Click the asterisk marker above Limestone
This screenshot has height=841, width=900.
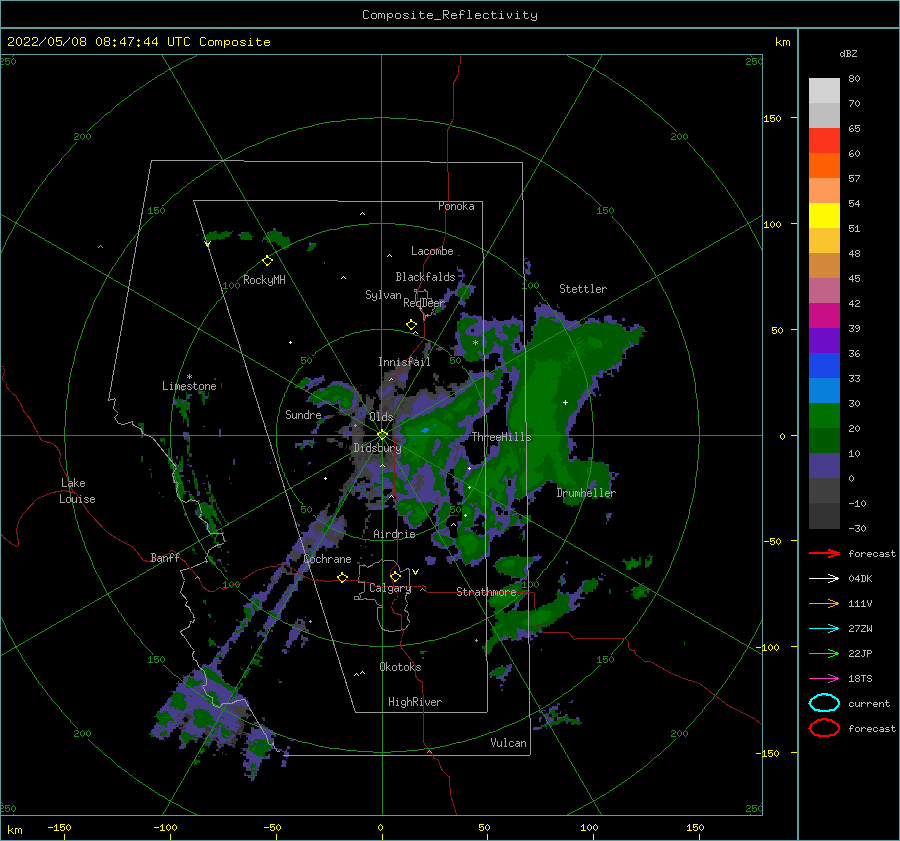pos(189,377)
